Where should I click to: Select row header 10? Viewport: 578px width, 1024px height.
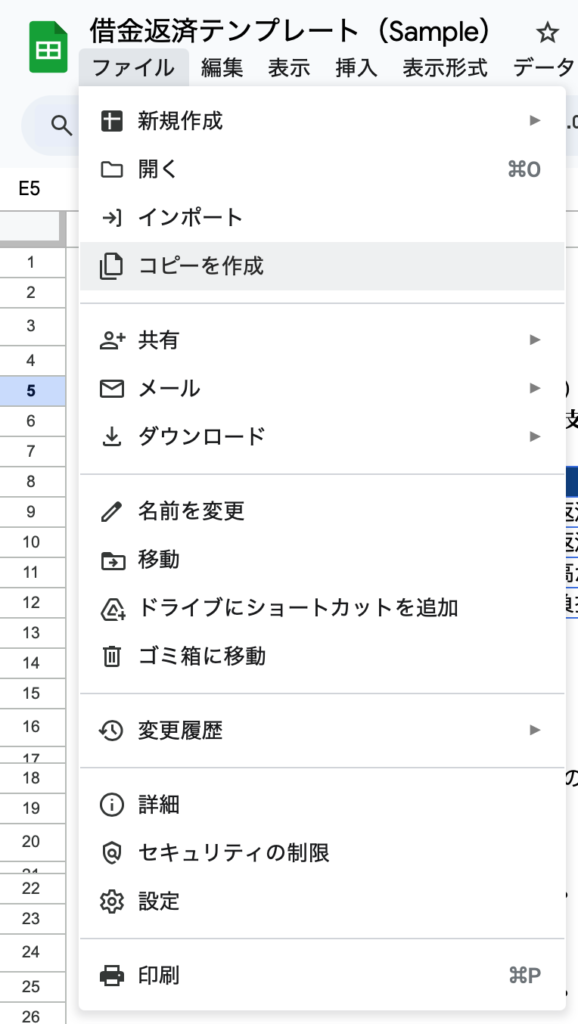pyautogui.click(x=31, y=541)
